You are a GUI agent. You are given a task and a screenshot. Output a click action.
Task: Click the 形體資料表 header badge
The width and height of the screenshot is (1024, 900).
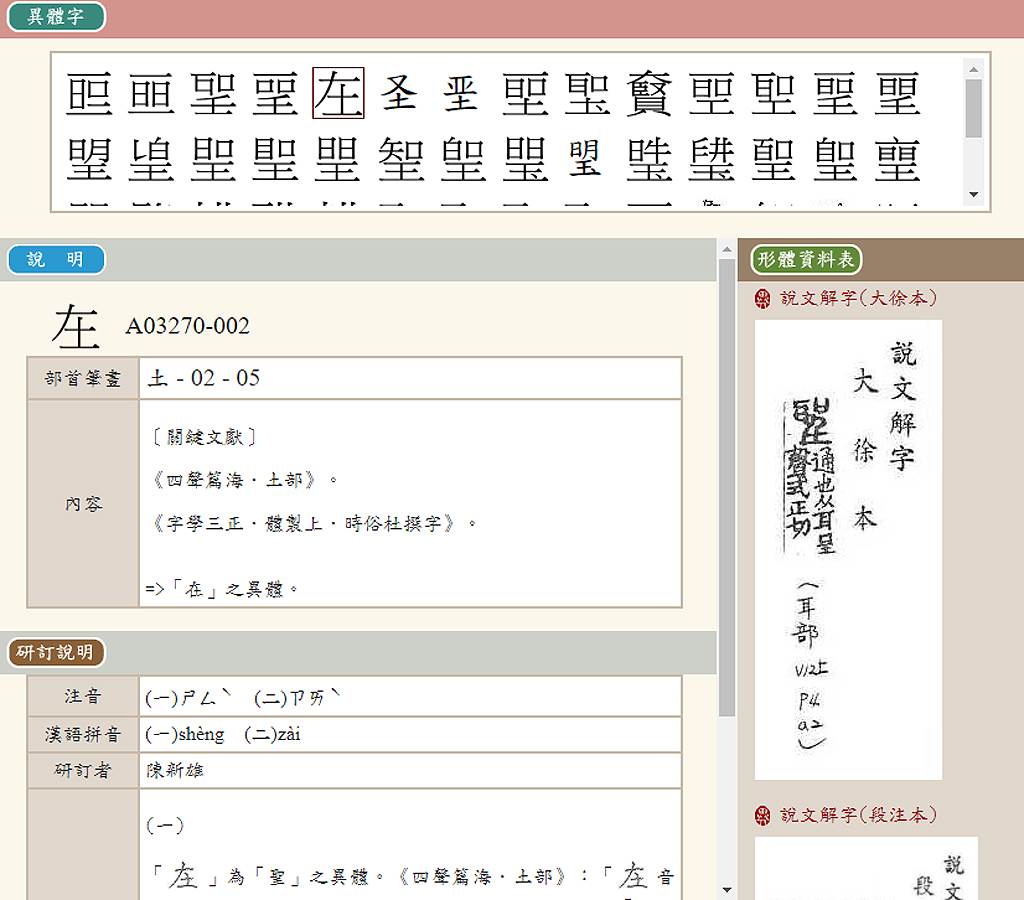[x=806, y=260]
